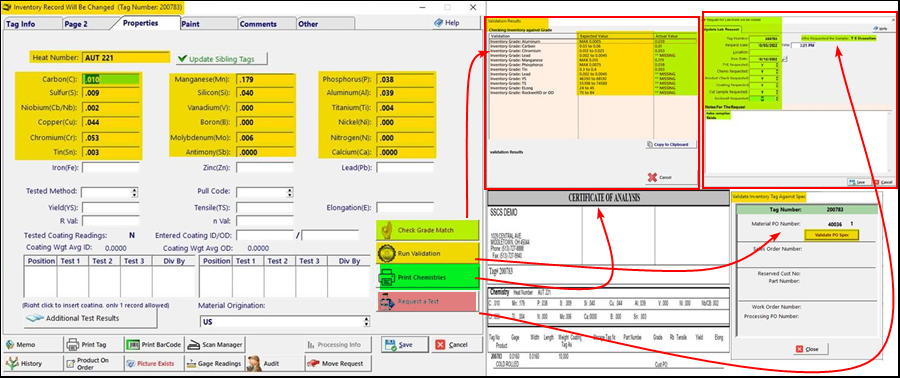
Task: Cancel the inventory record changes
Action: click(x=456, y=345)
